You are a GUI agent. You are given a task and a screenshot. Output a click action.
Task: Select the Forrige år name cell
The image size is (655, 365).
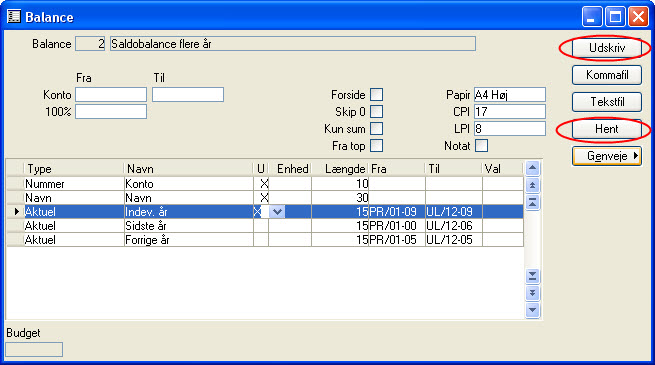pos(189,240)
